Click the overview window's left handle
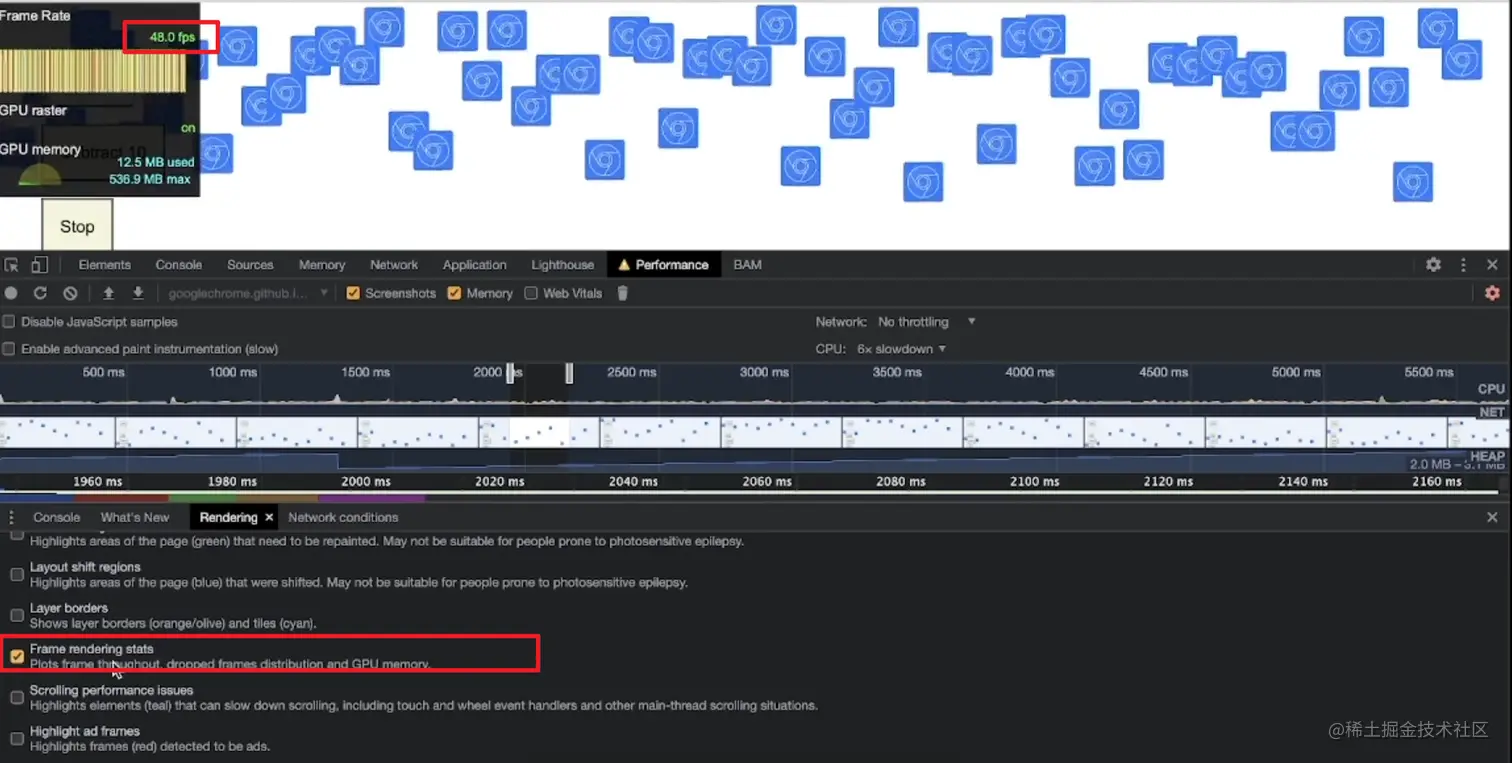The height and width of the screenshot is (763, 1512). coord(510,373)
